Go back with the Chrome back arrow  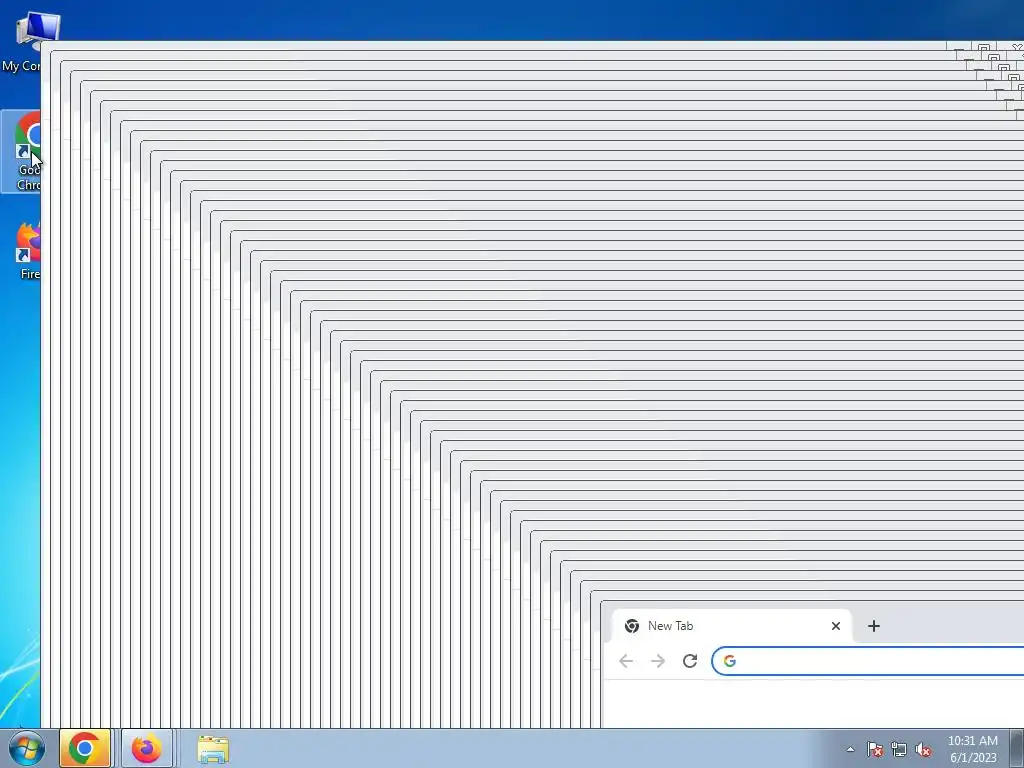pos(626,661)
